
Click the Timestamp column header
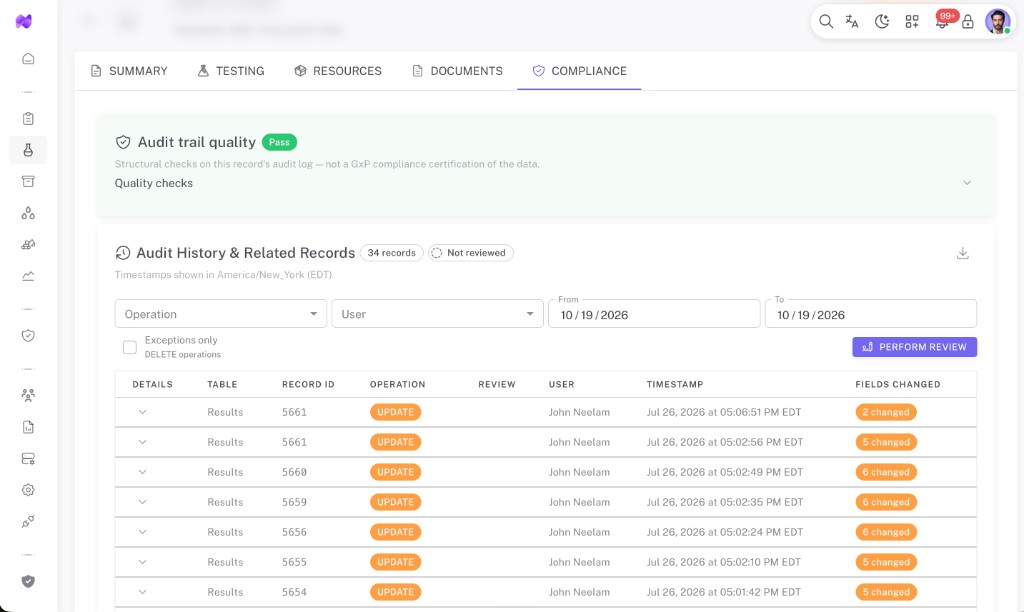pos(675,384)
